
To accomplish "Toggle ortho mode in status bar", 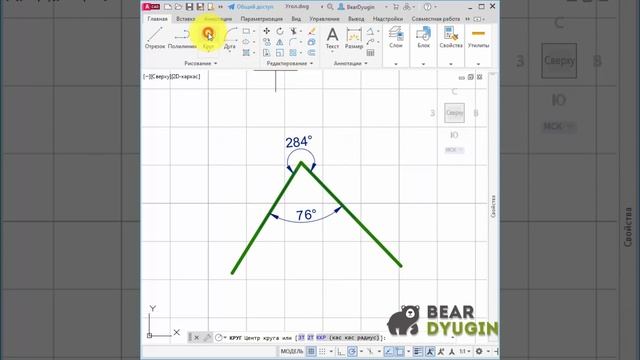I will 341,351.
